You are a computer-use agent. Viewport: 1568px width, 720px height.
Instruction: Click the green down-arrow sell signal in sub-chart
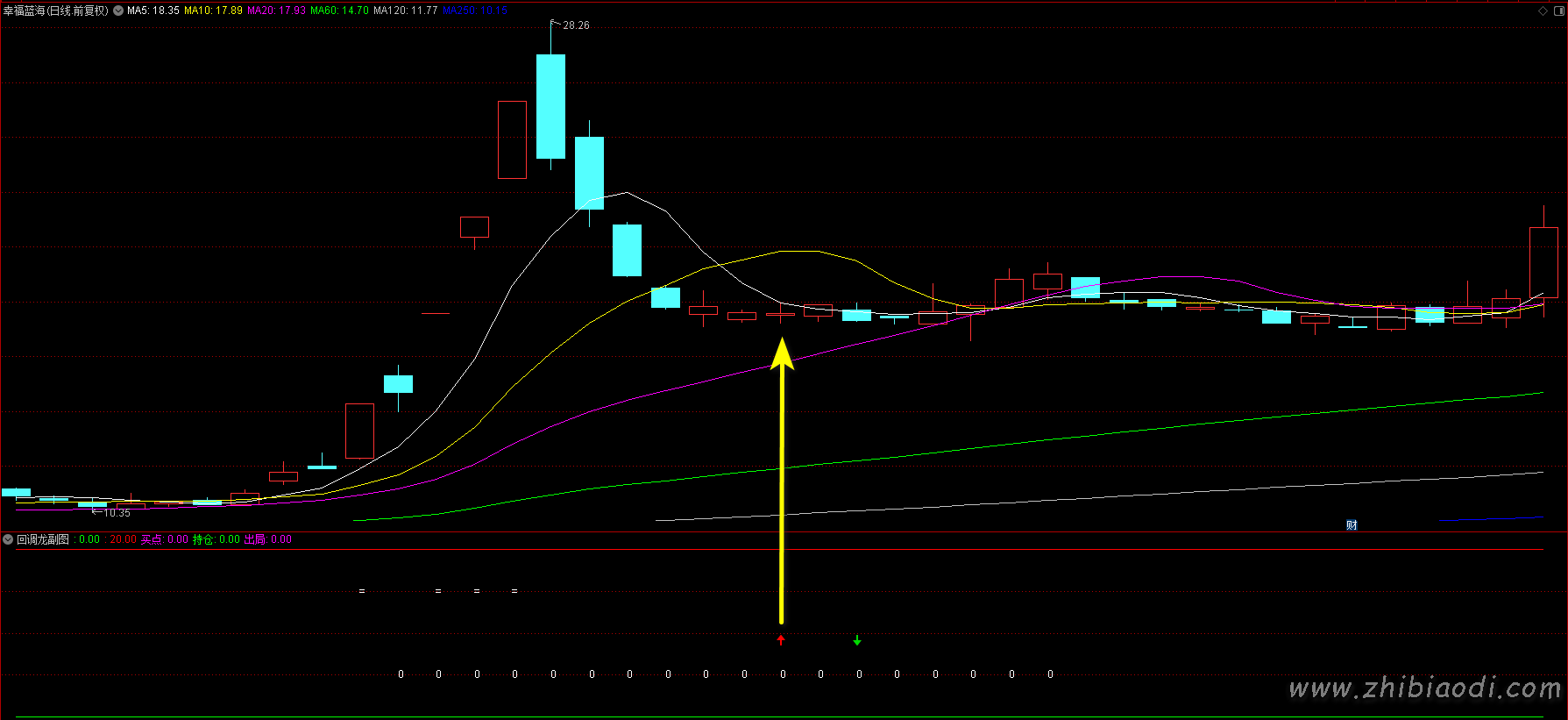click(x=857, y=640)
